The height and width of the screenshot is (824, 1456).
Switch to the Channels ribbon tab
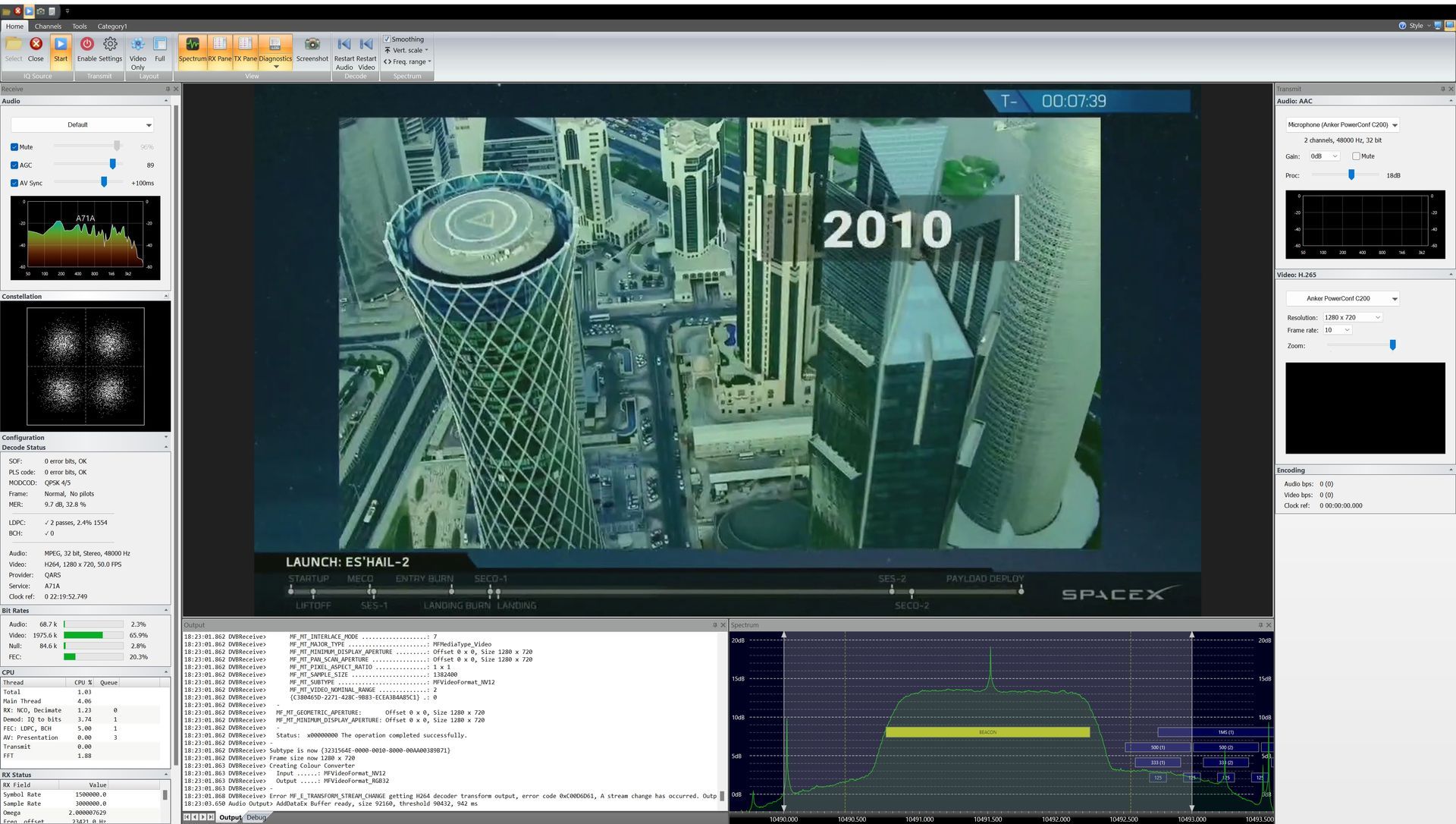tap(48, 26)
